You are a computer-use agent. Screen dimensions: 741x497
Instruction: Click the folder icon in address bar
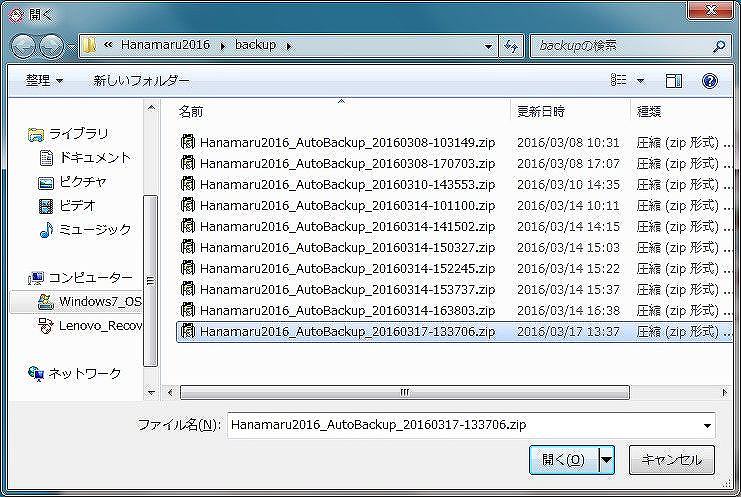(89, 45)
